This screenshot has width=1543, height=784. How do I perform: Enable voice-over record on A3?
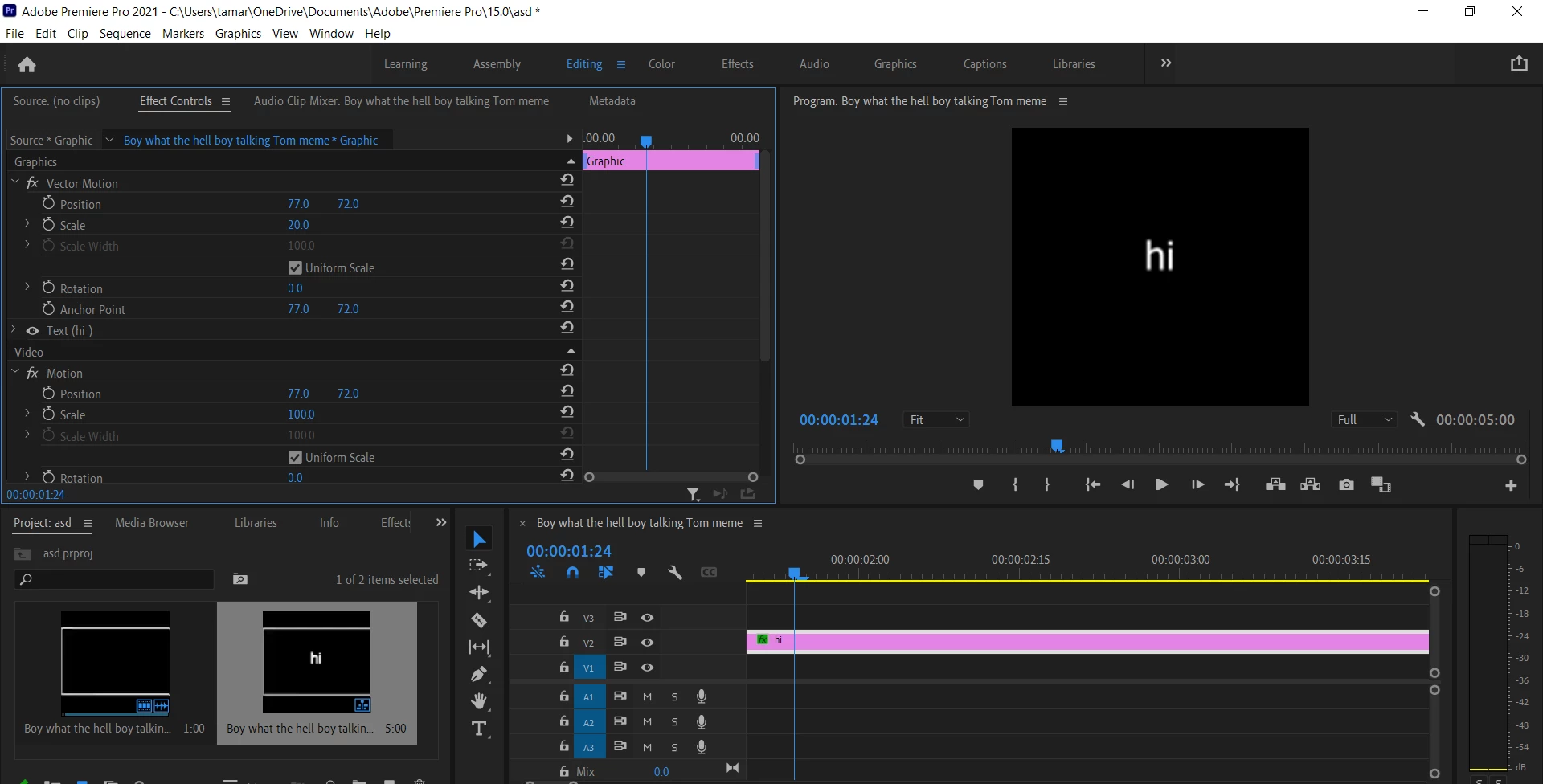(x=702, y=746)
